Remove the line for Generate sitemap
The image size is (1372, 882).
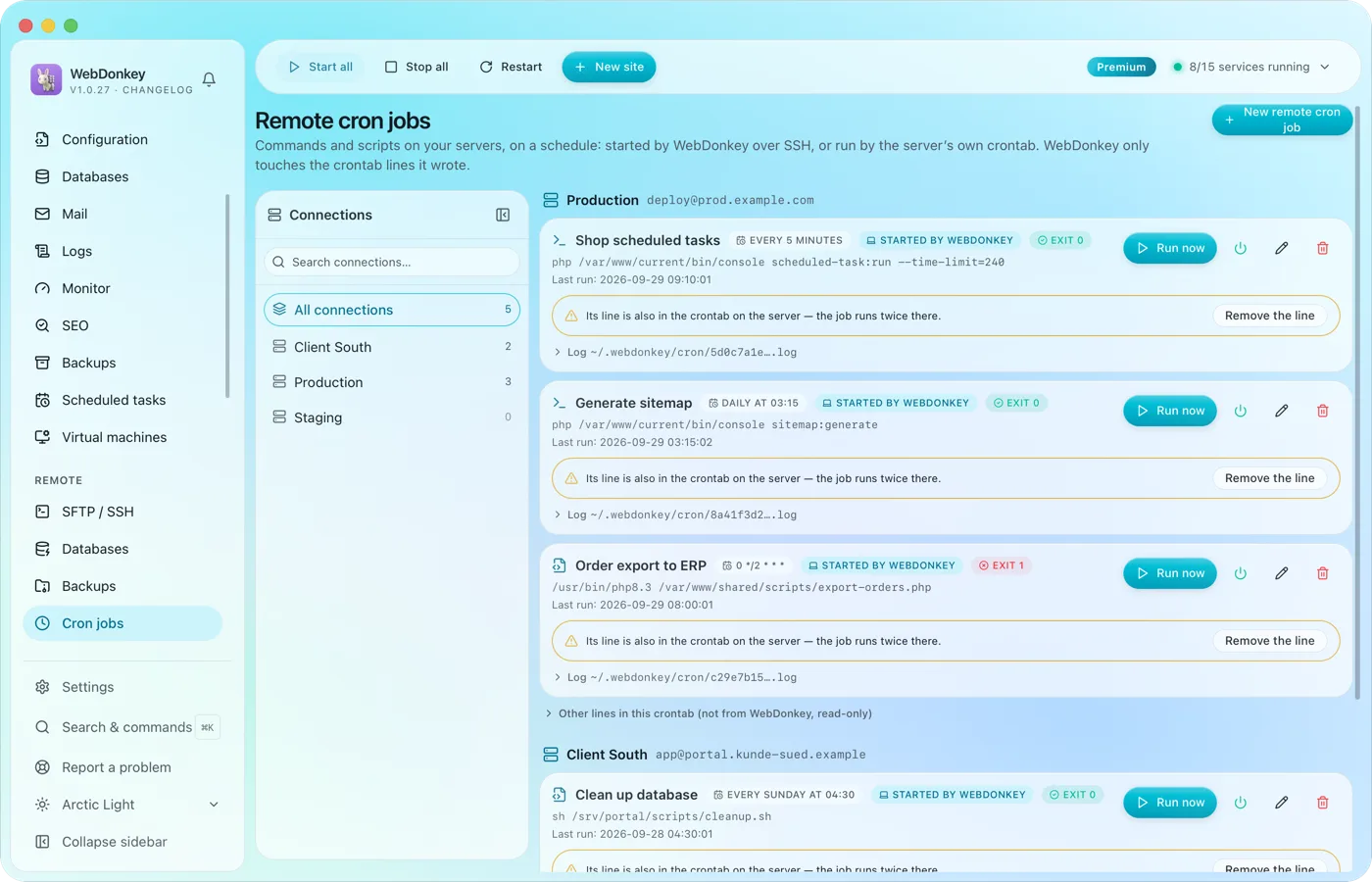click(1270, 478)
